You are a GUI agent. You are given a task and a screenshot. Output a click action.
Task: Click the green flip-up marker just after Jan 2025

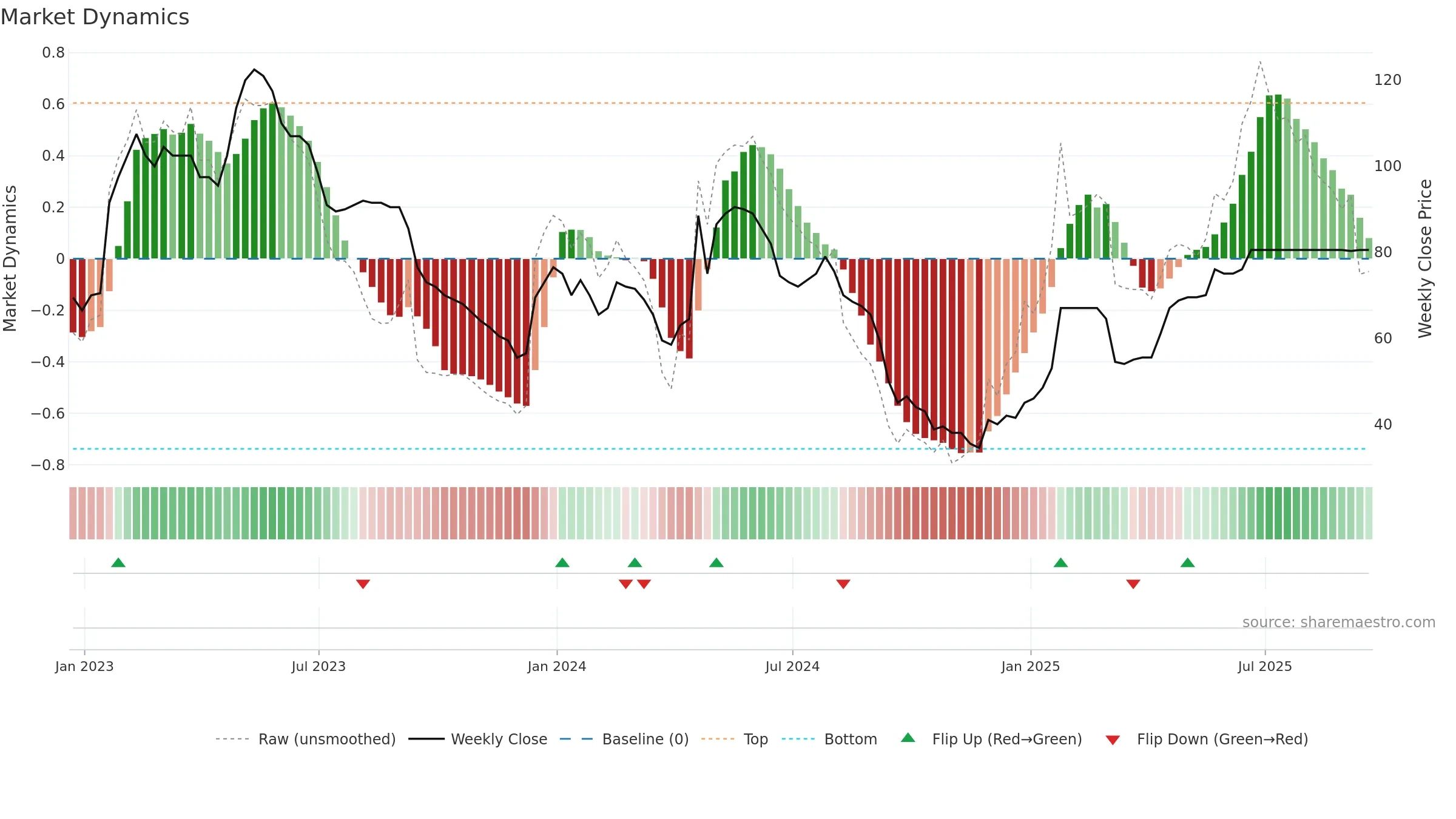[1060, 562]
